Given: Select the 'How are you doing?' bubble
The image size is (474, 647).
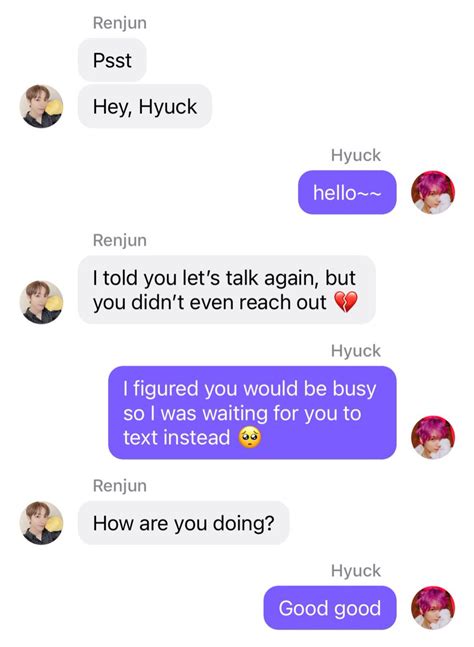Looking at the screenshot, I should tap(184, 523).
